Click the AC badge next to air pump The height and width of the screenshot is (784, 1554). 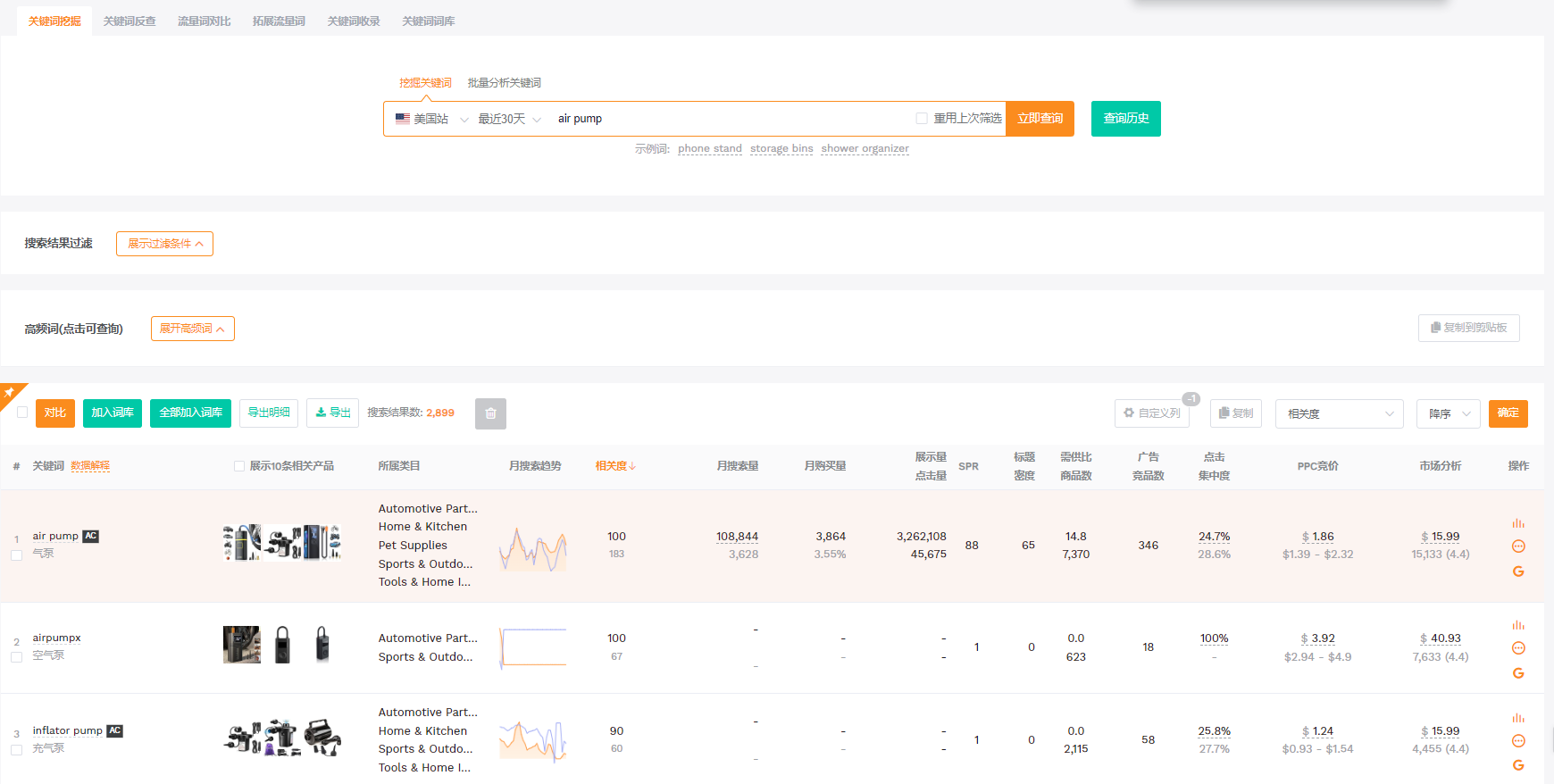coord(90,537)
